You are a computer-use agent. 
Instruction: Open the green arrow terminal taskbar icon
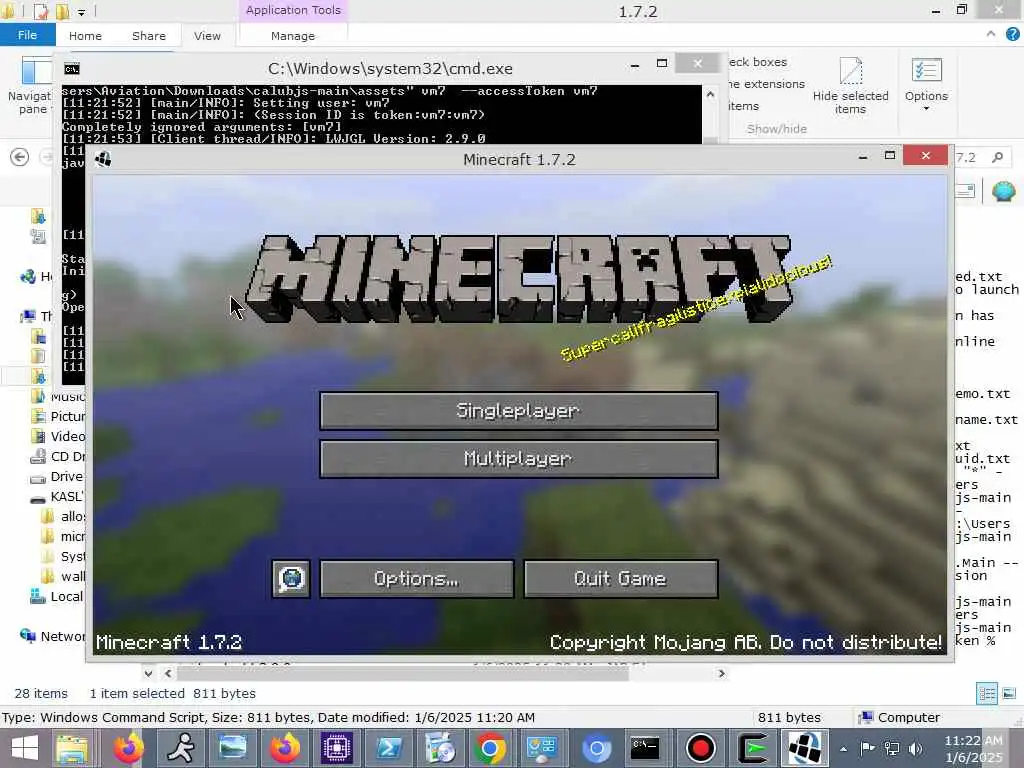753,748
